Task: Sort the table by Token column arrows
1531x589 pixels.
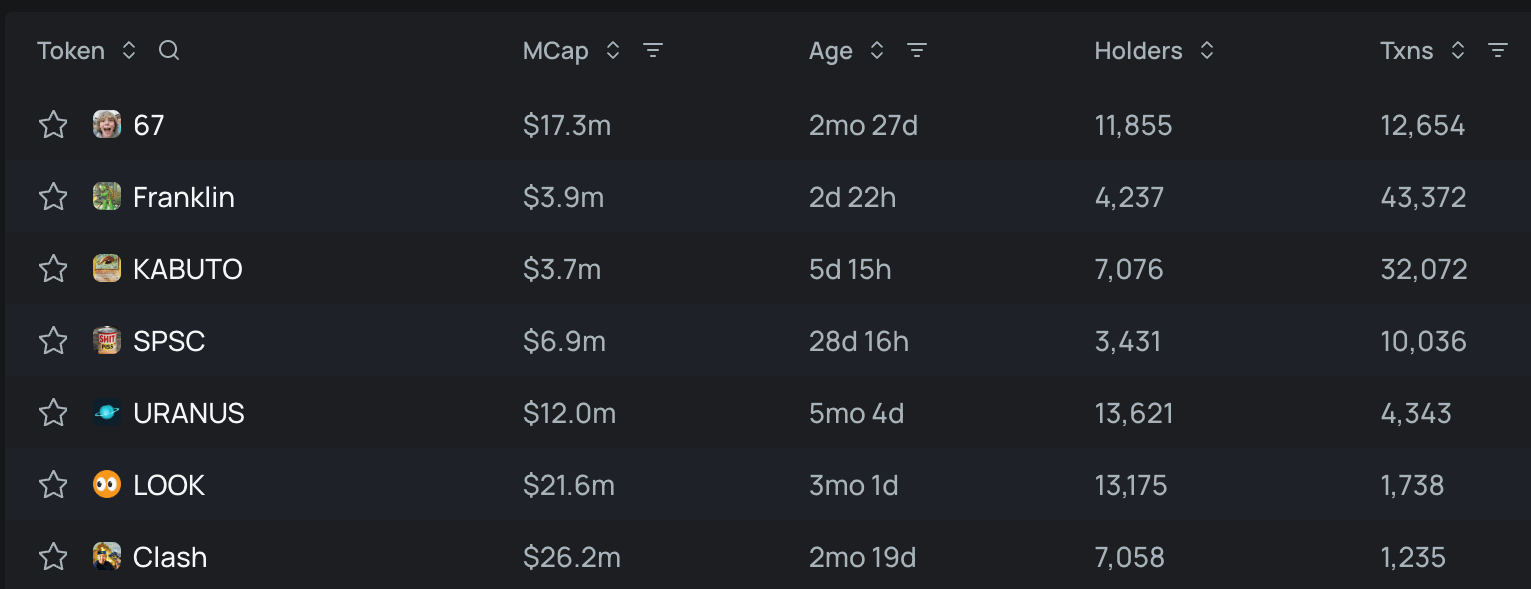Action: point(129,51)
